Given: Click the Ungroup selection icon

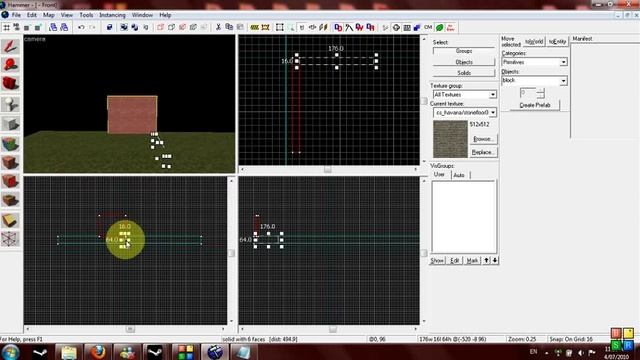Looking at the screenshot, I should pyautogui.click(x=134, y=27).
